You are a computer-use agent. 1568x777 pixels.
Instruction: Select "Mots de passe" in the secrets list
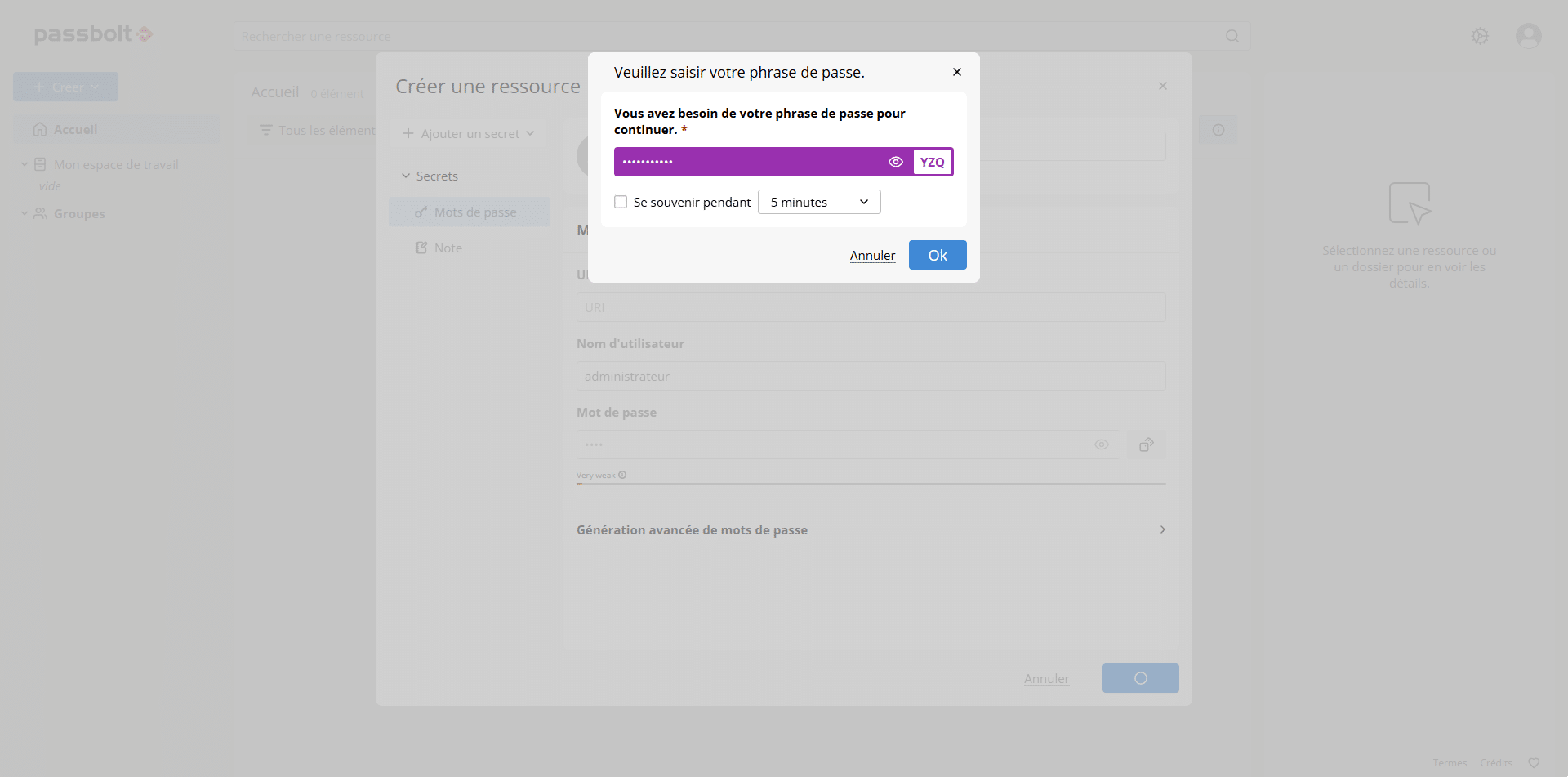point(474,212)
